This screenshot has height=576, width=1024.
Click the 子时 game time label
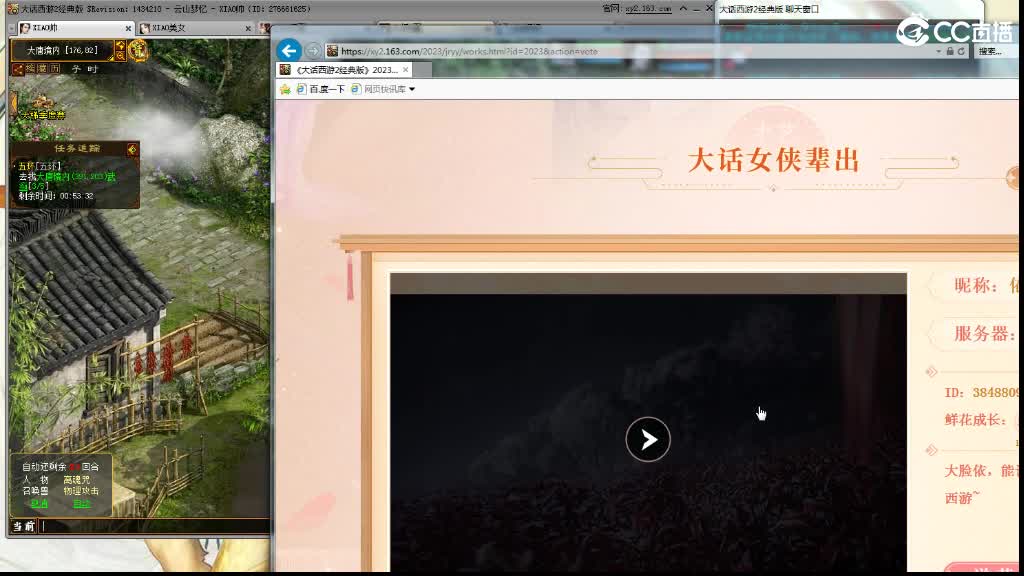pos(85,69)
